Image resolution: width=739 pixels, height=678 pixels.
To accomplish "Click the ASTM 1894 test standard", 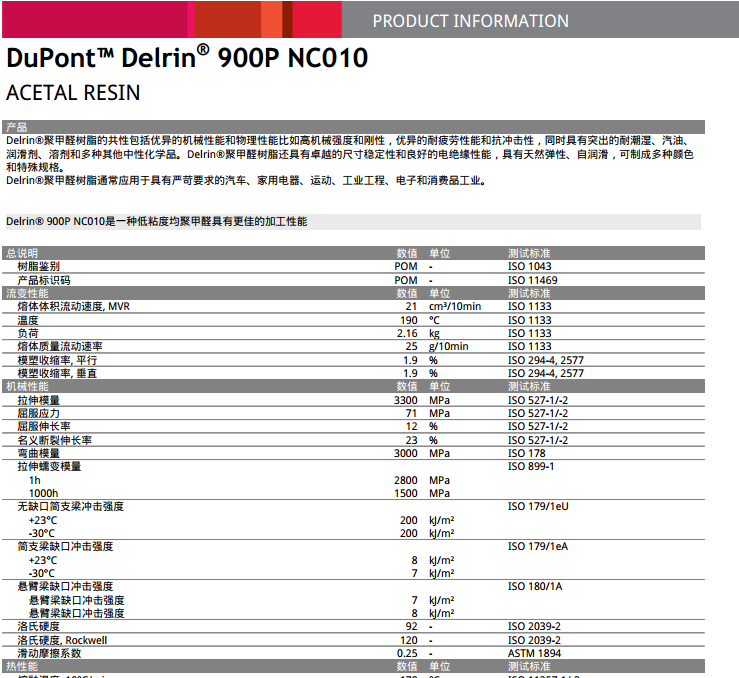I will click(534, 653).
